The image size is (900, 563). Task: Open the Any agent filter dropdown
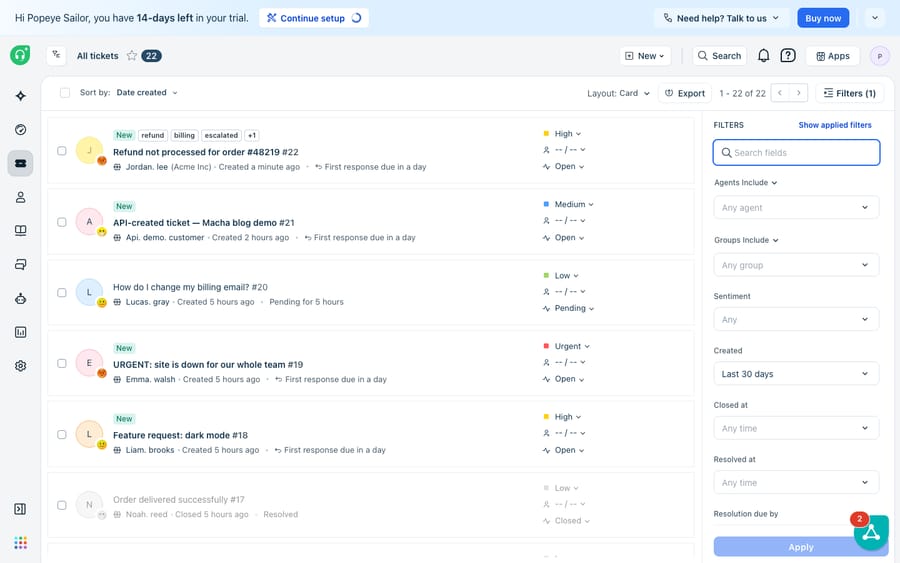[796, 207]
